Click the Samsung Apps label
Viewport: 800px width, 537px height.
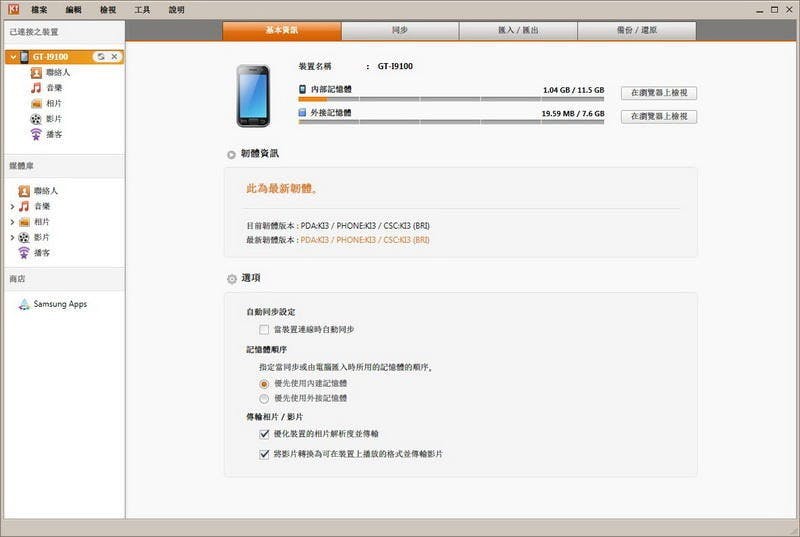pyautogui.click(x=60, y=304)
